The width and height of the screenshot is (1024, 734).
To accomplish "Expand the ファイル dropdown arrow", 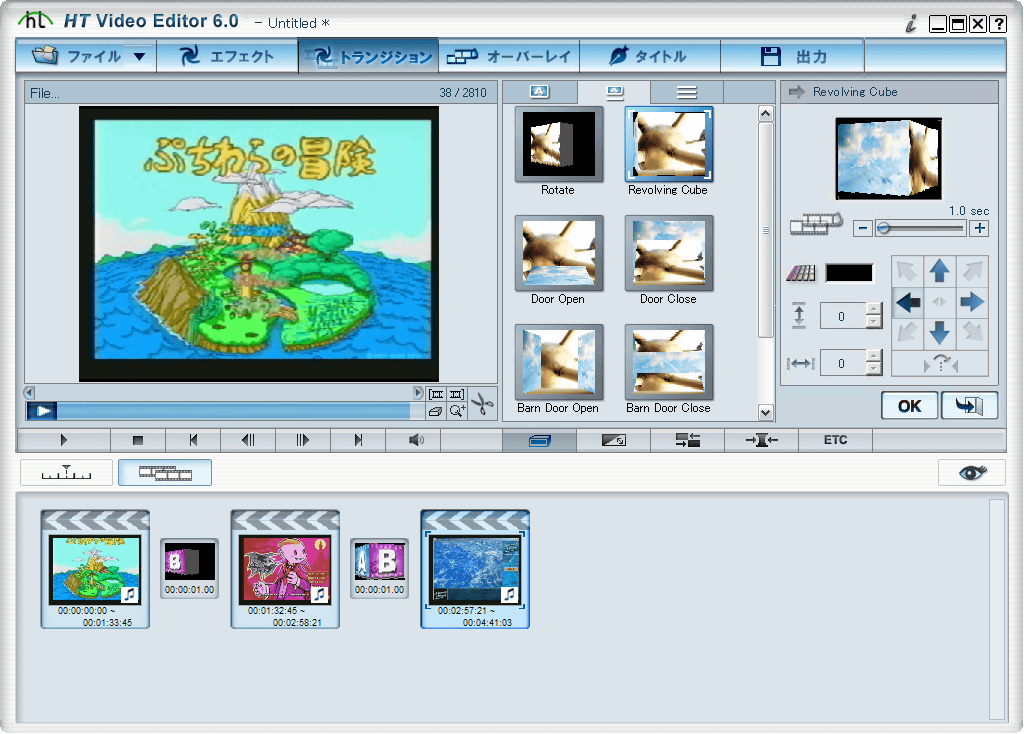I will (x=139, y=57).
